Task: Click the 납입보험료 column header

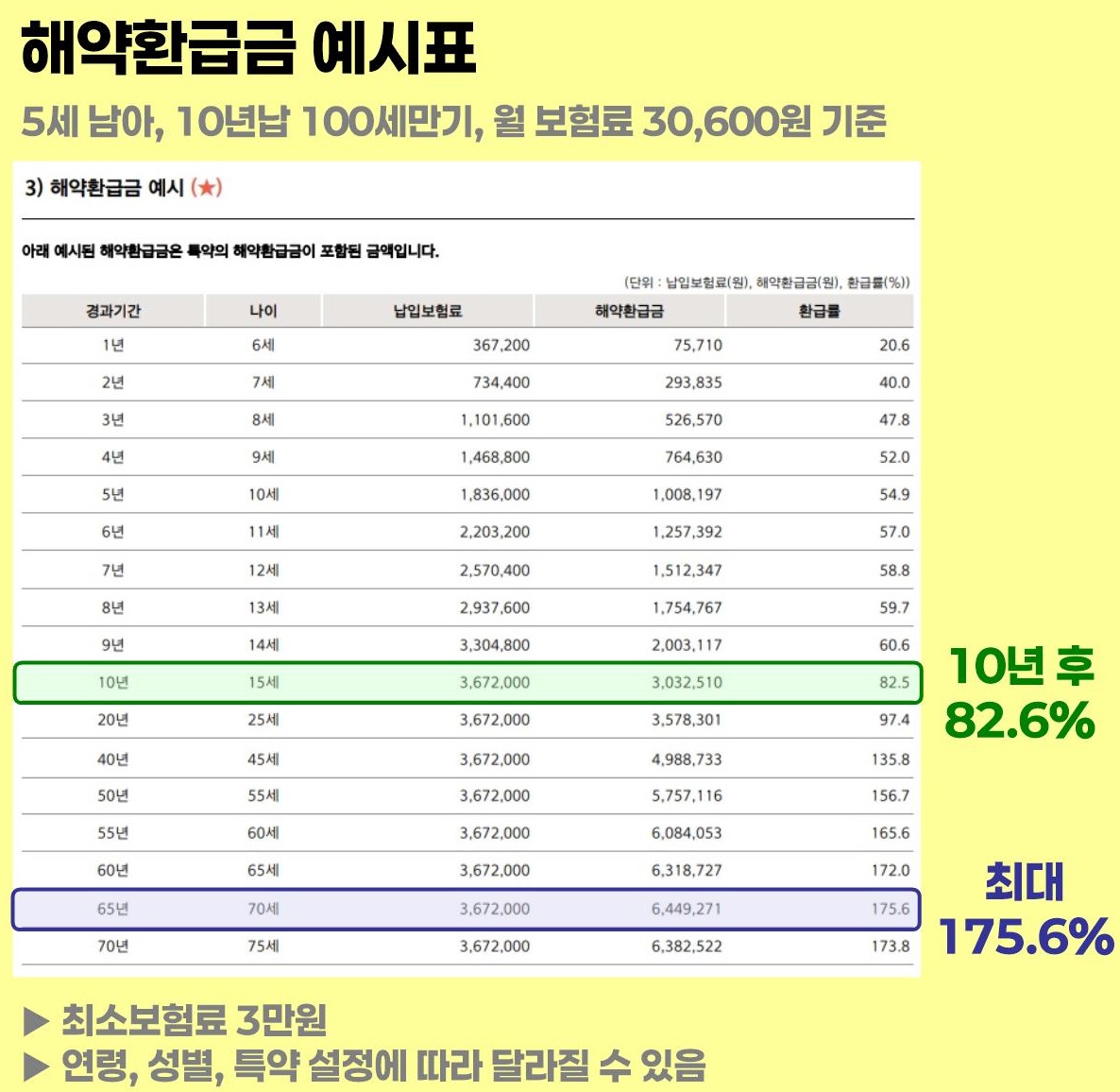Action: 427,311
